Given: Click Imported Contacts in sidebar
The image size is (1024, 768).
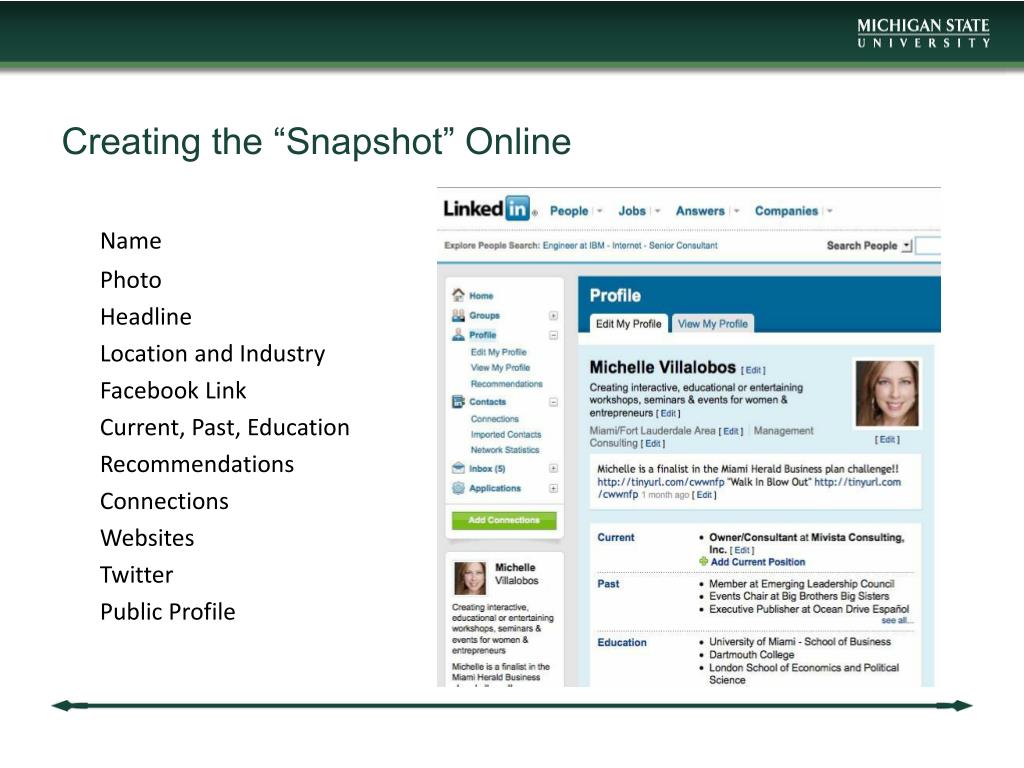Looking at the screenshot, I should click(505, 434).
